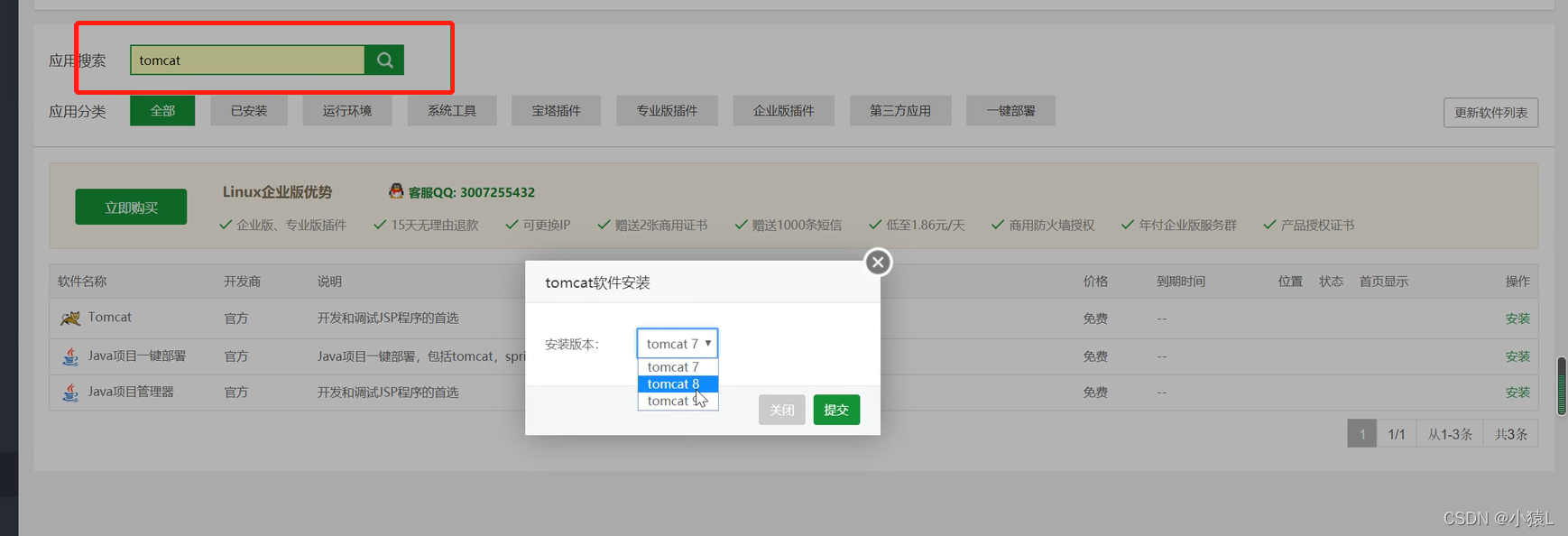Viewport: 1568px width, 536px height.
Task: Click the QQ penguin customer service icon
Action: [x=396, y=191]
